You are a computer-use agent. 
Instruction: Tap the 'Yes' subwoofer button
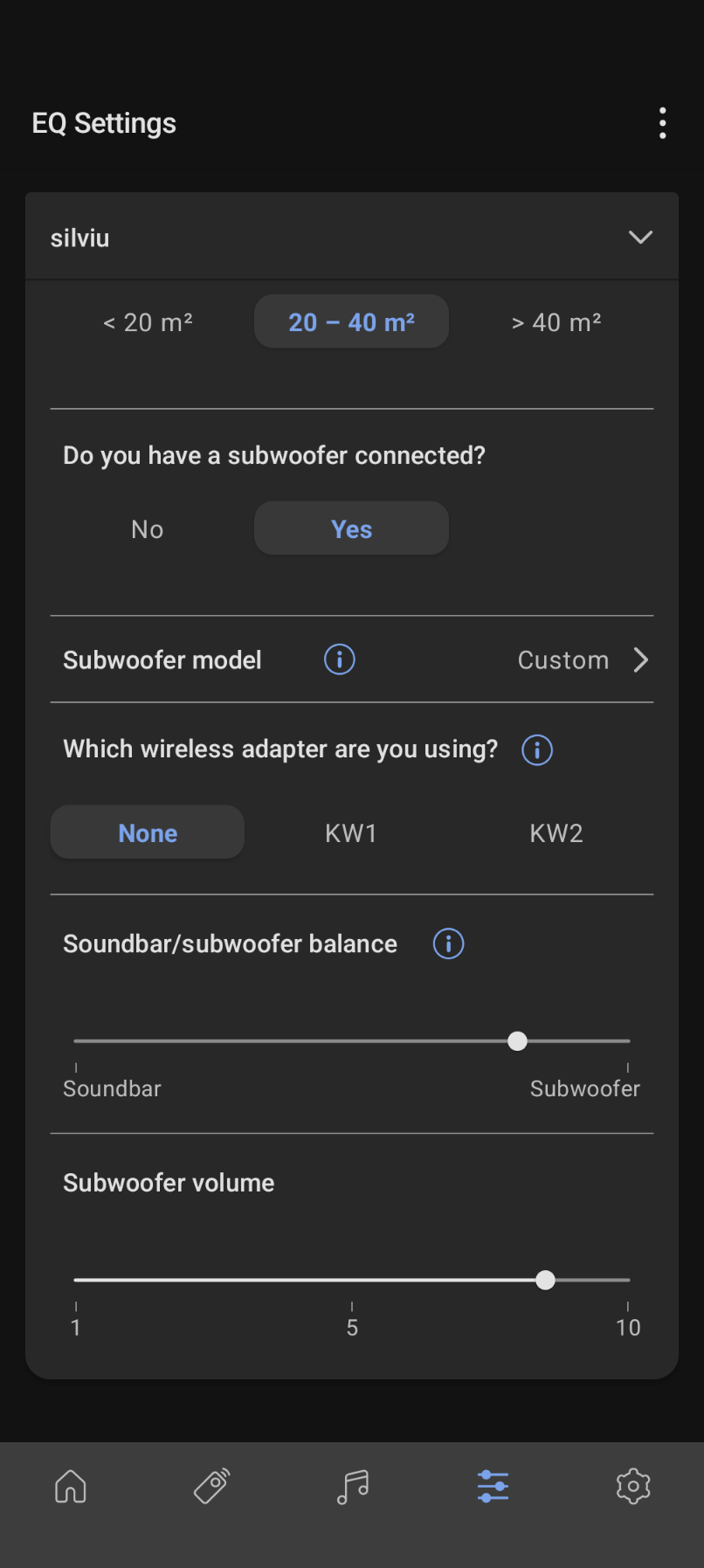tap(351, 529)
